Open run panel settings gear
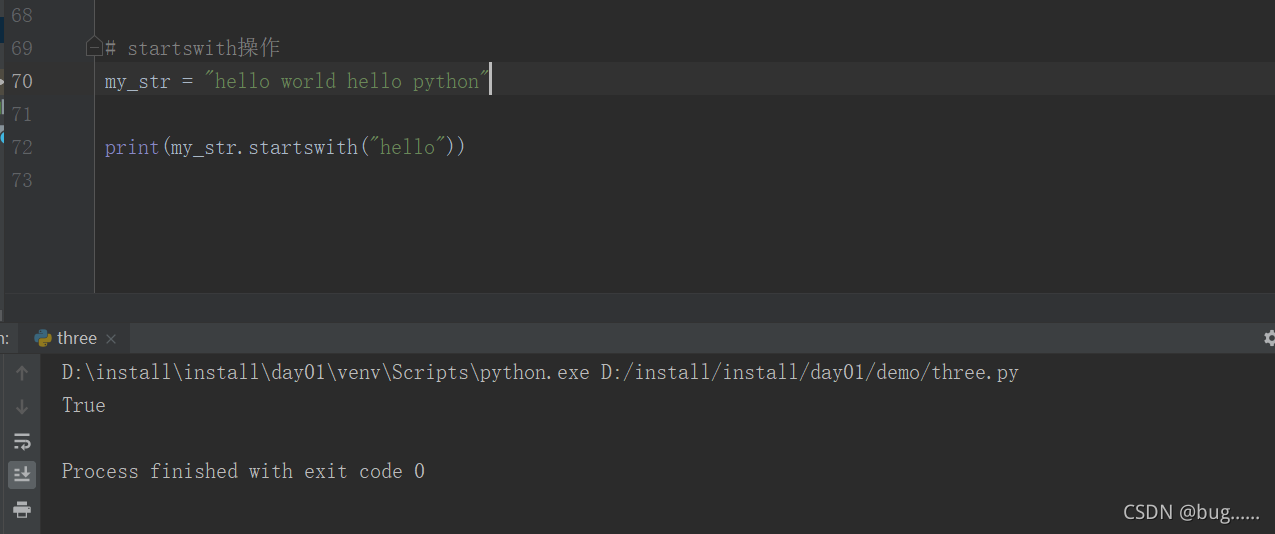 point(1269,338)
